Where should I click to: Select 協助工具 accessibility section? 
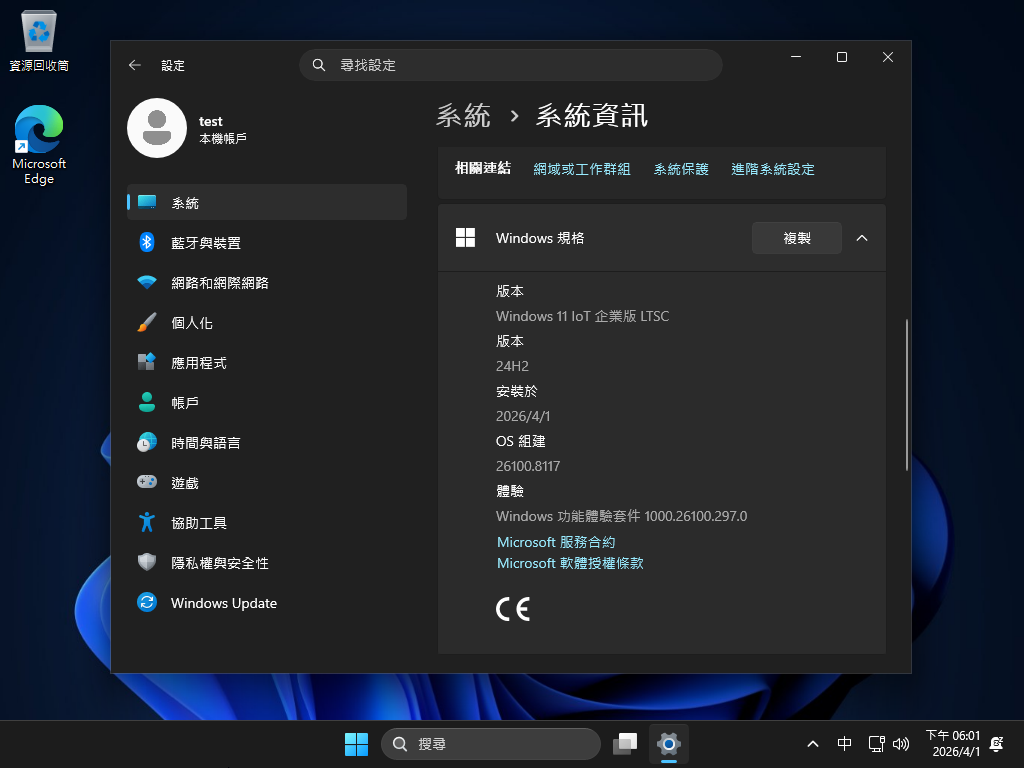(198, 523)
